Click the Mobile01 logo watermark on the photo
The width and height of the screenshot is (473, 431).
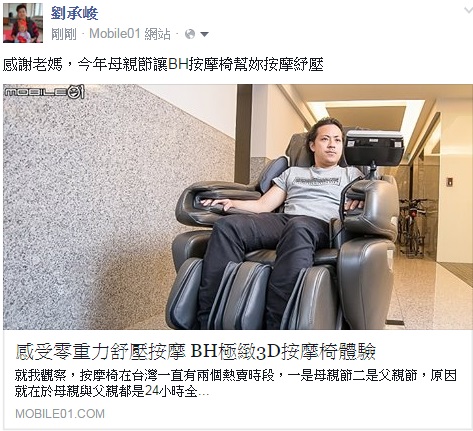click(44, 92)
